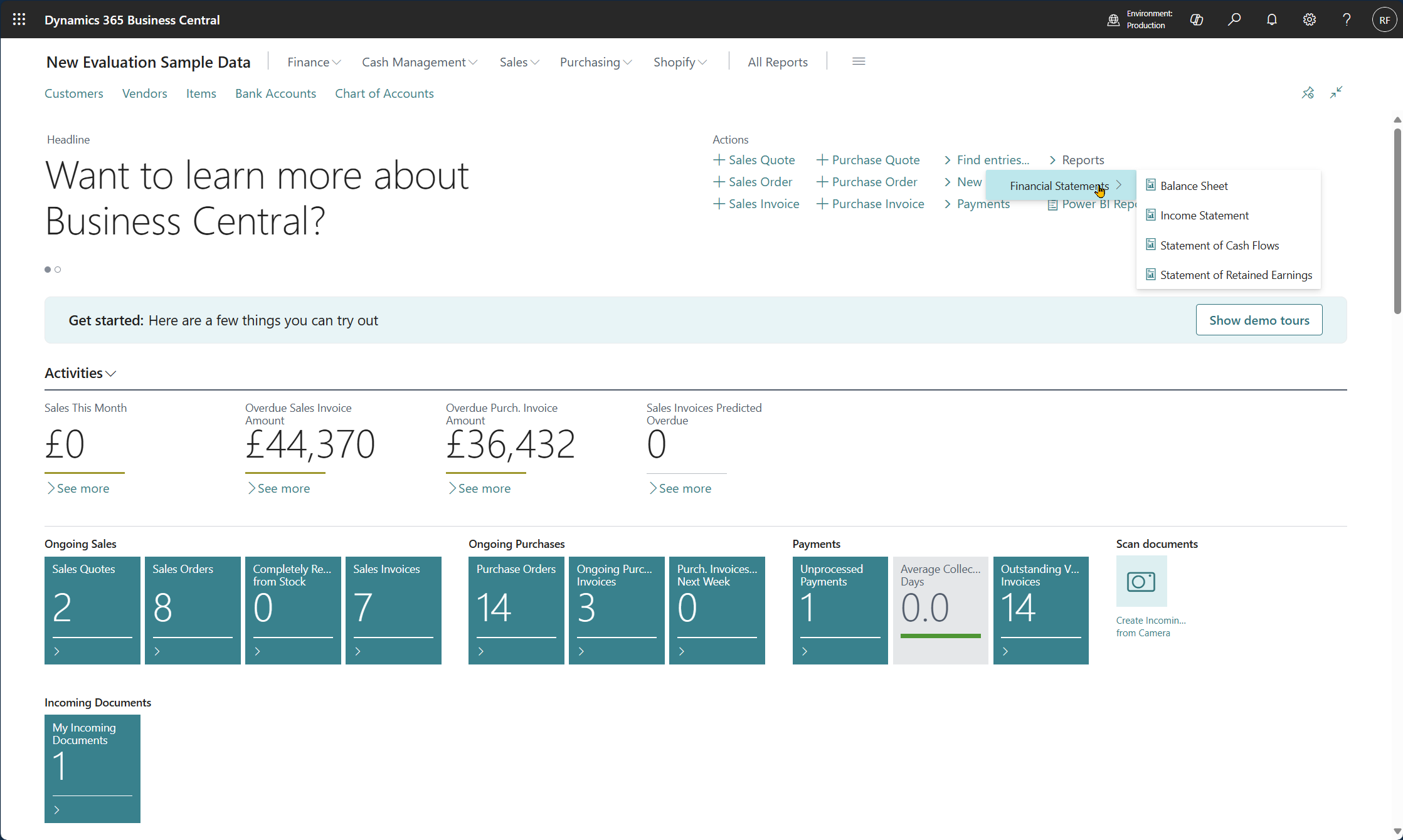
Task: Open the Copilot icon in top bar
Action: click(x=1196, y=19)
